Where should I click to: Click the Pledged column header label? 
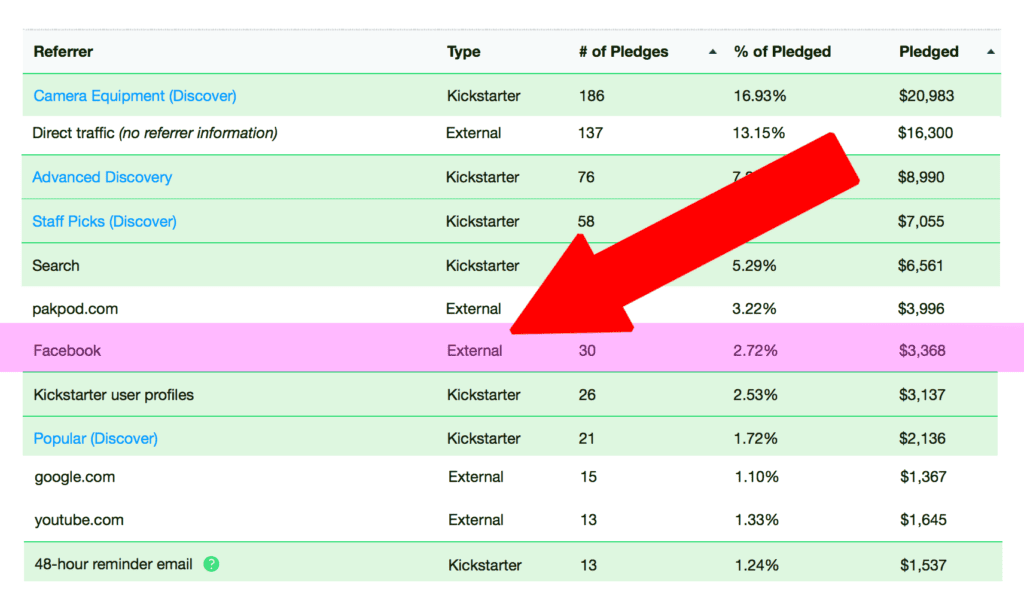pos(928,52)
